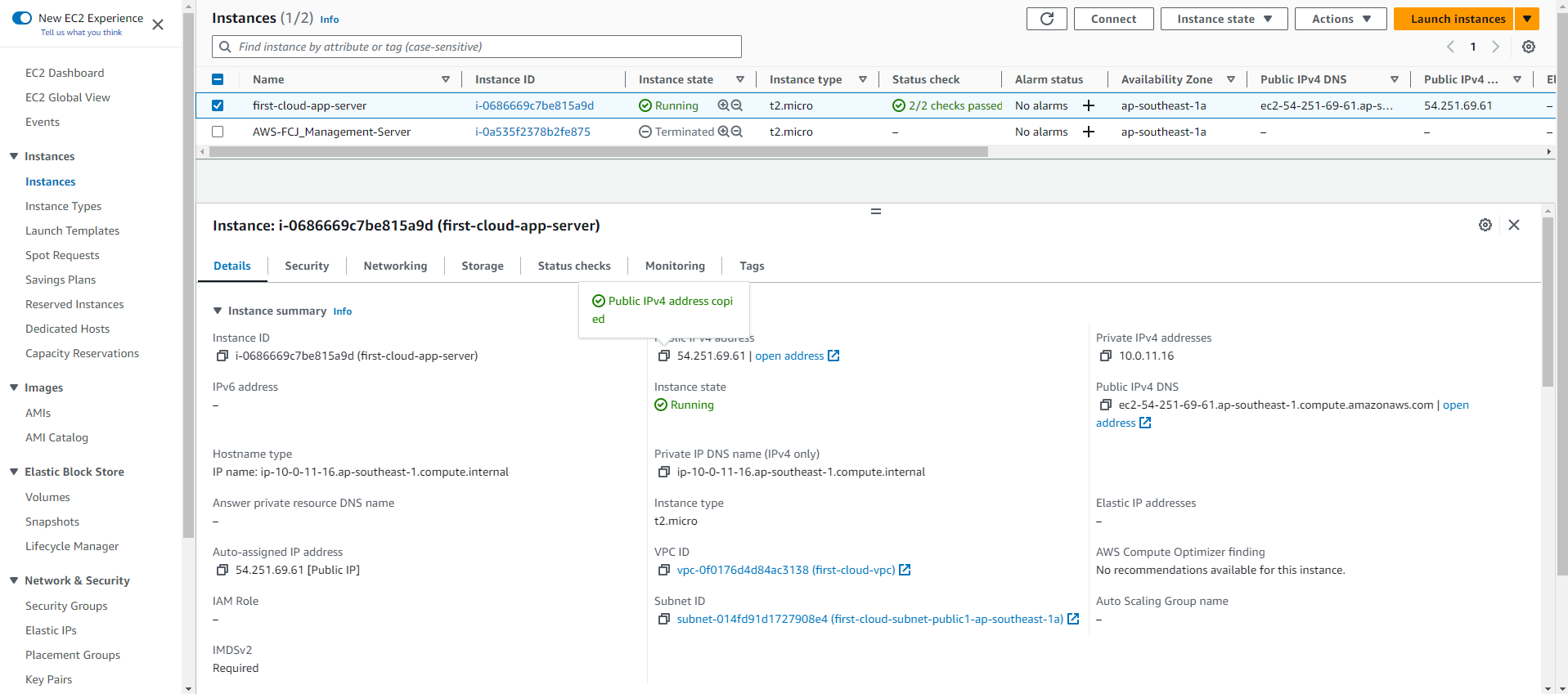The image size is (1568, 694).
Task: Sort by Instance state column arrow
Action: pos(740,79)
